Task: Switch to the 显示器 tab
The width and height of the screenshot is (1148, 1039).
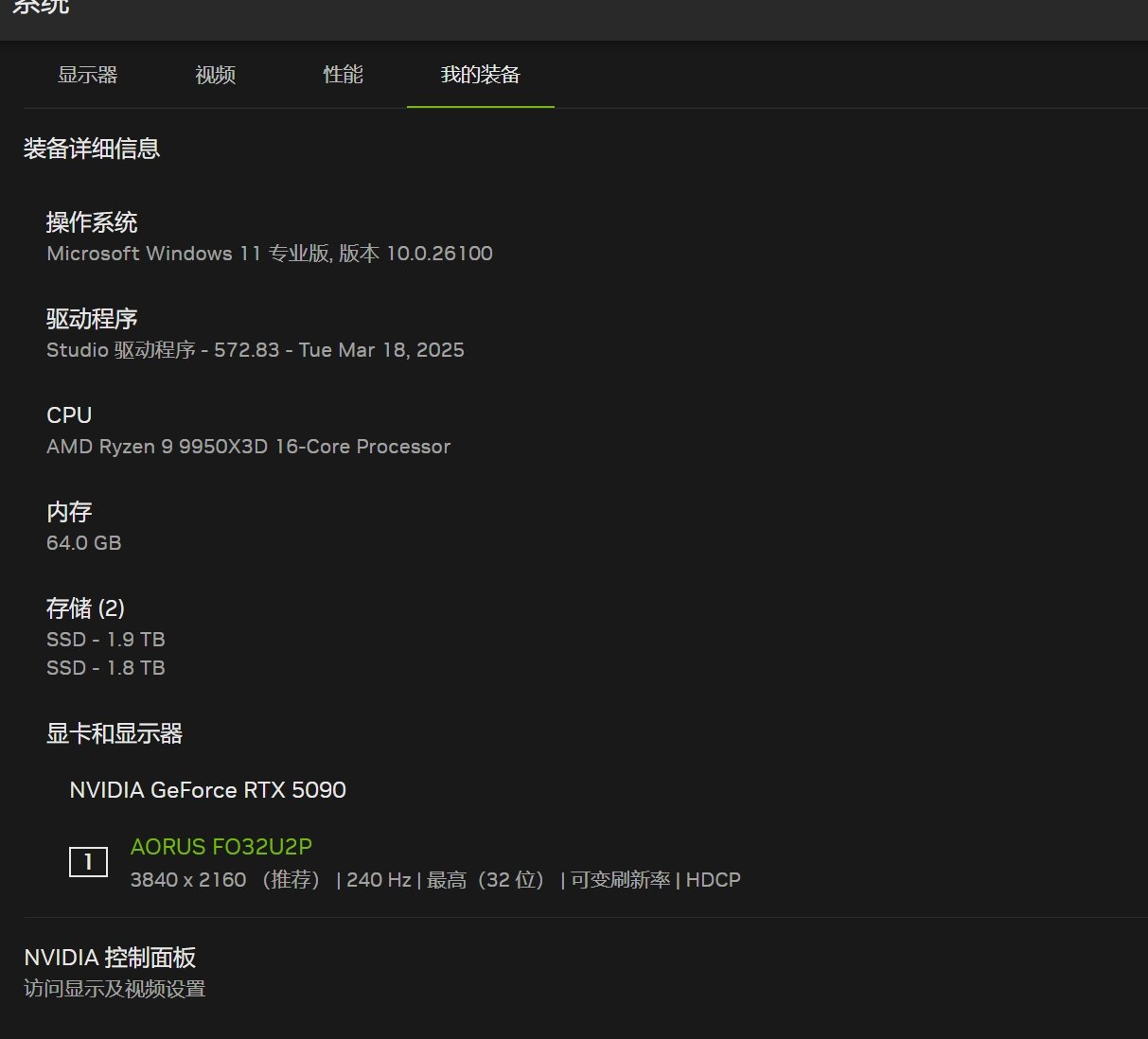Action: click(x=87, y=75)
